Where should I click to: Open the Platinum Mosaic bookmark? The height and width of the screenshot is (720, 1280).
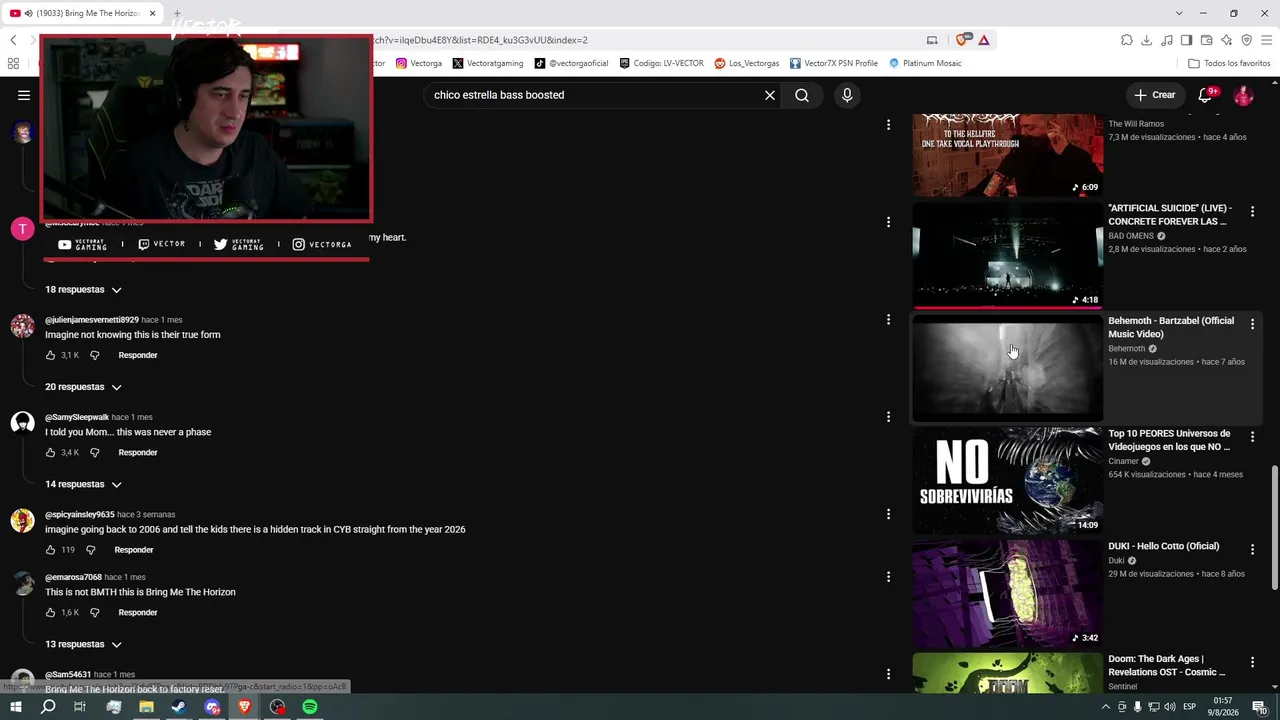925,63
